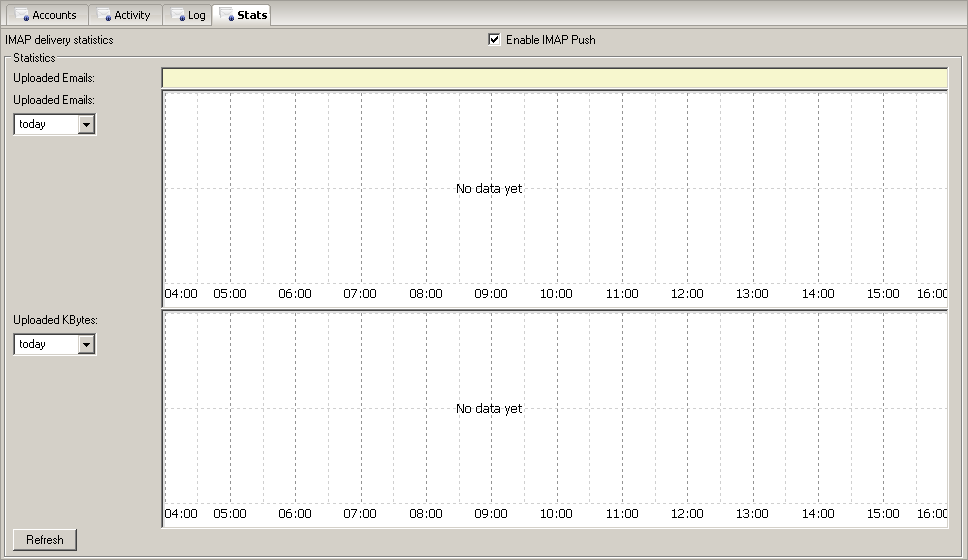
Task: Select the Stats tab label
Action: click(x=252, y=15)
